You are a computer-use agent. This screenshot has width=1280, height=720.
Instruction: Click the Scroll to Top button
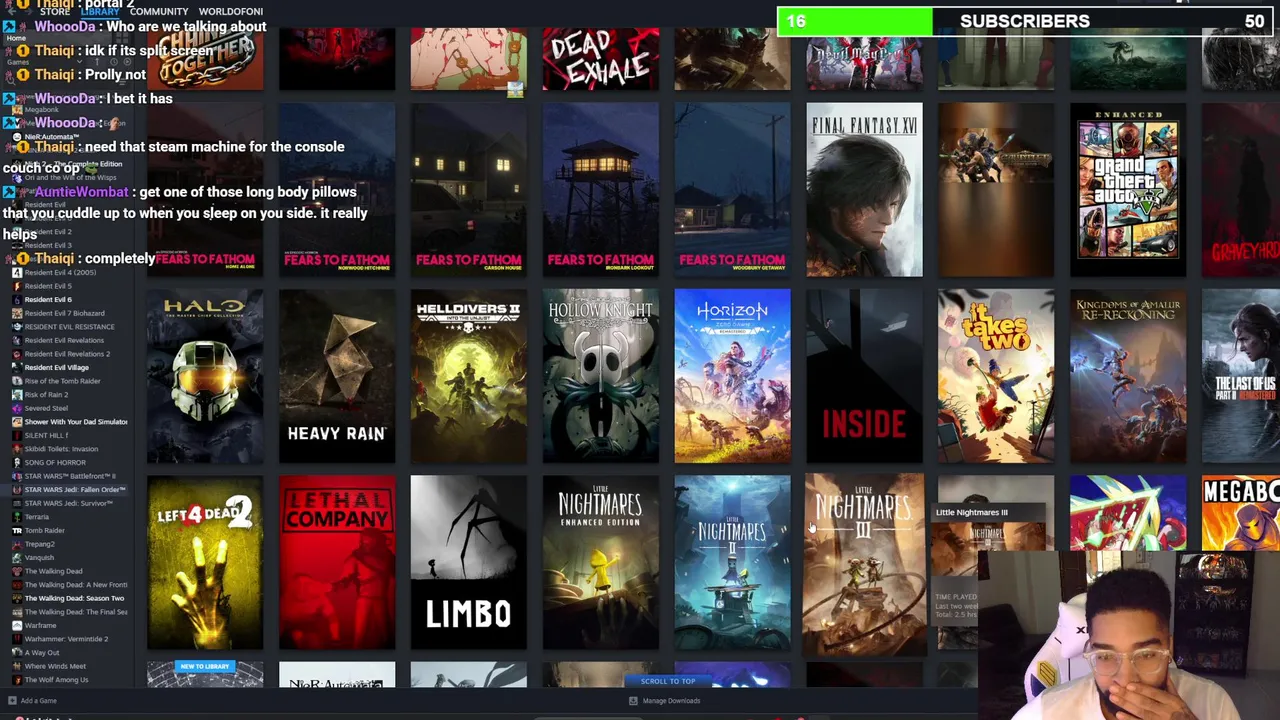[x=668, y=681]
